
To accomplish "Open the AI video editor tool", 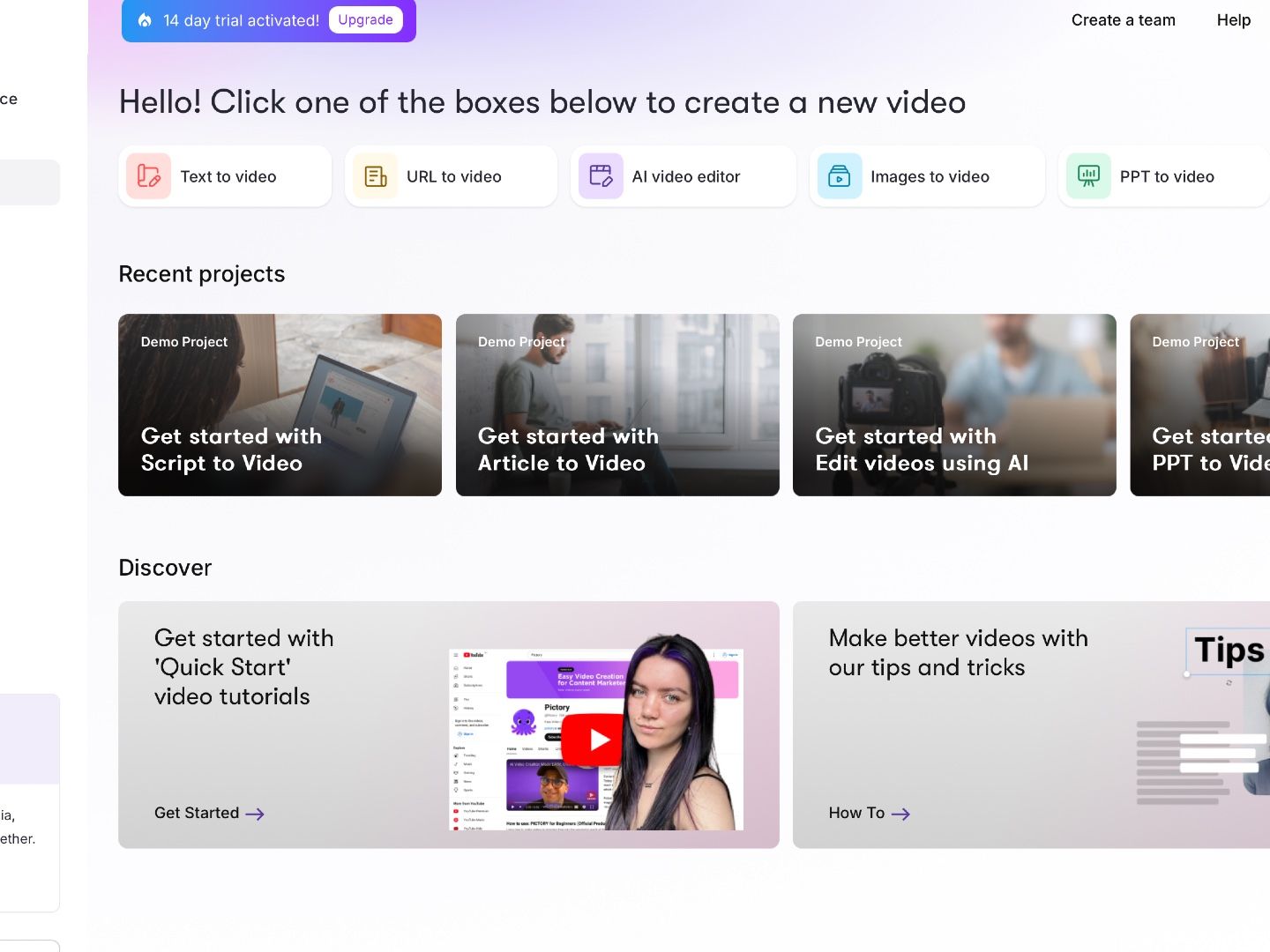I will (x=683, y=175).
